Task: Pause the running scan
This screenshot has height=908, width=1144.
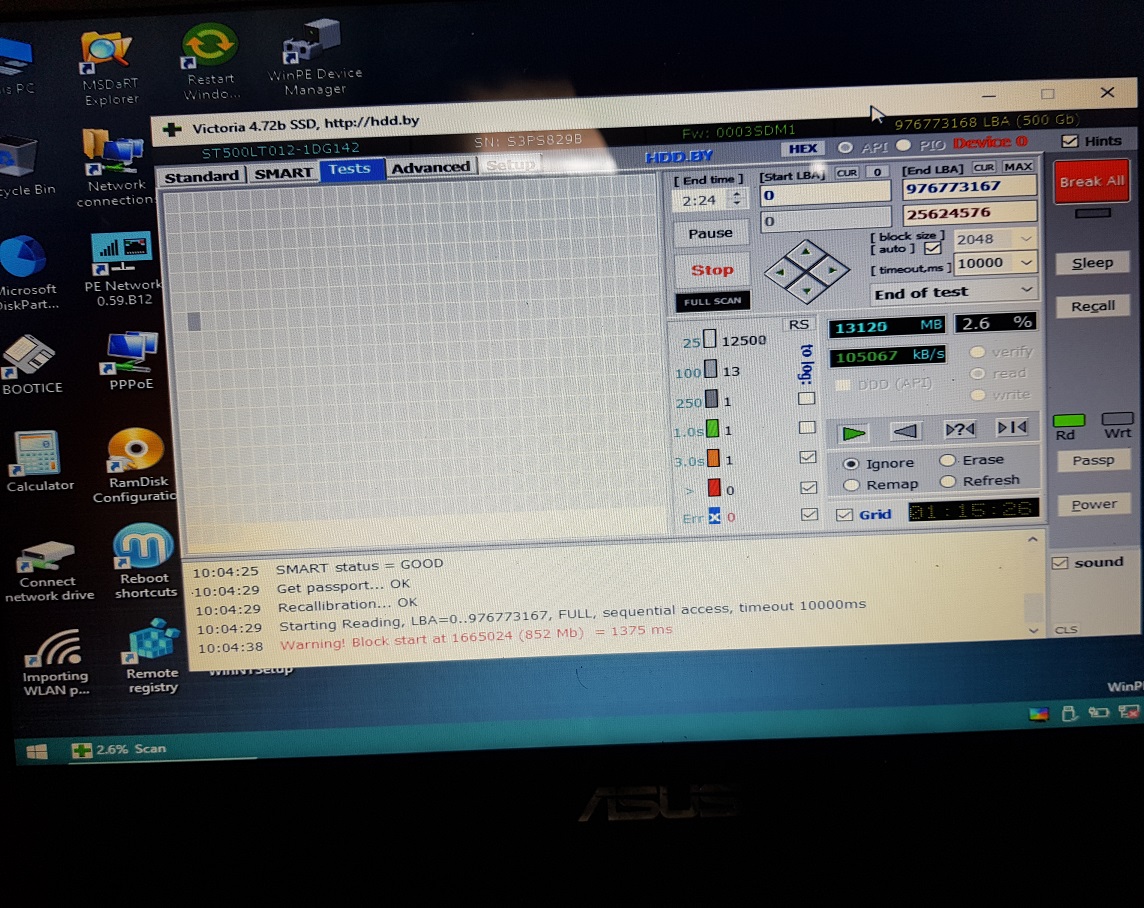Action: click(710, 233)
